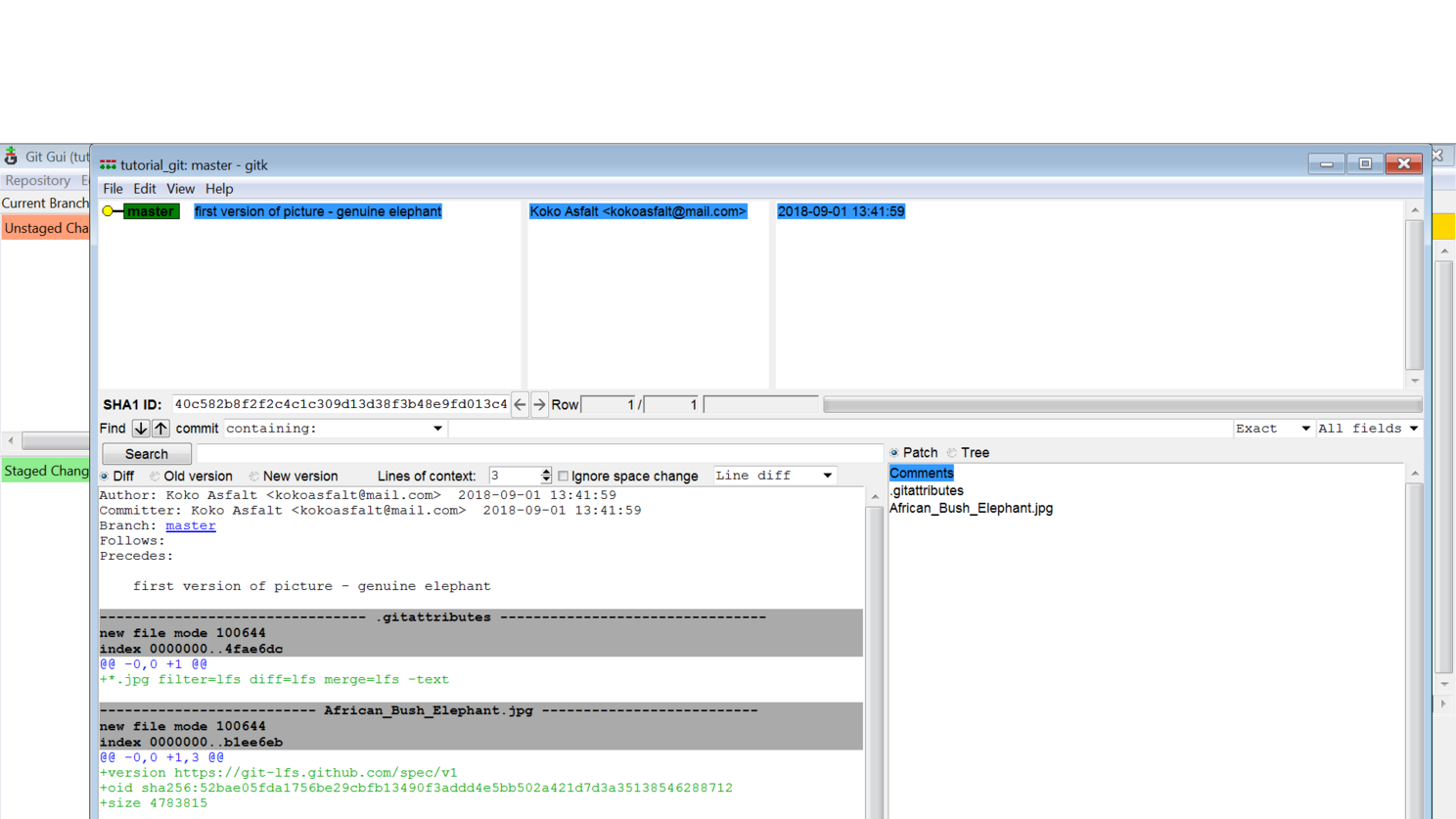The width and height of the screenshot is (1456, 819).
Task: Select commit 'first version of picture - genuine elephant'
Action: click(318, 211)
